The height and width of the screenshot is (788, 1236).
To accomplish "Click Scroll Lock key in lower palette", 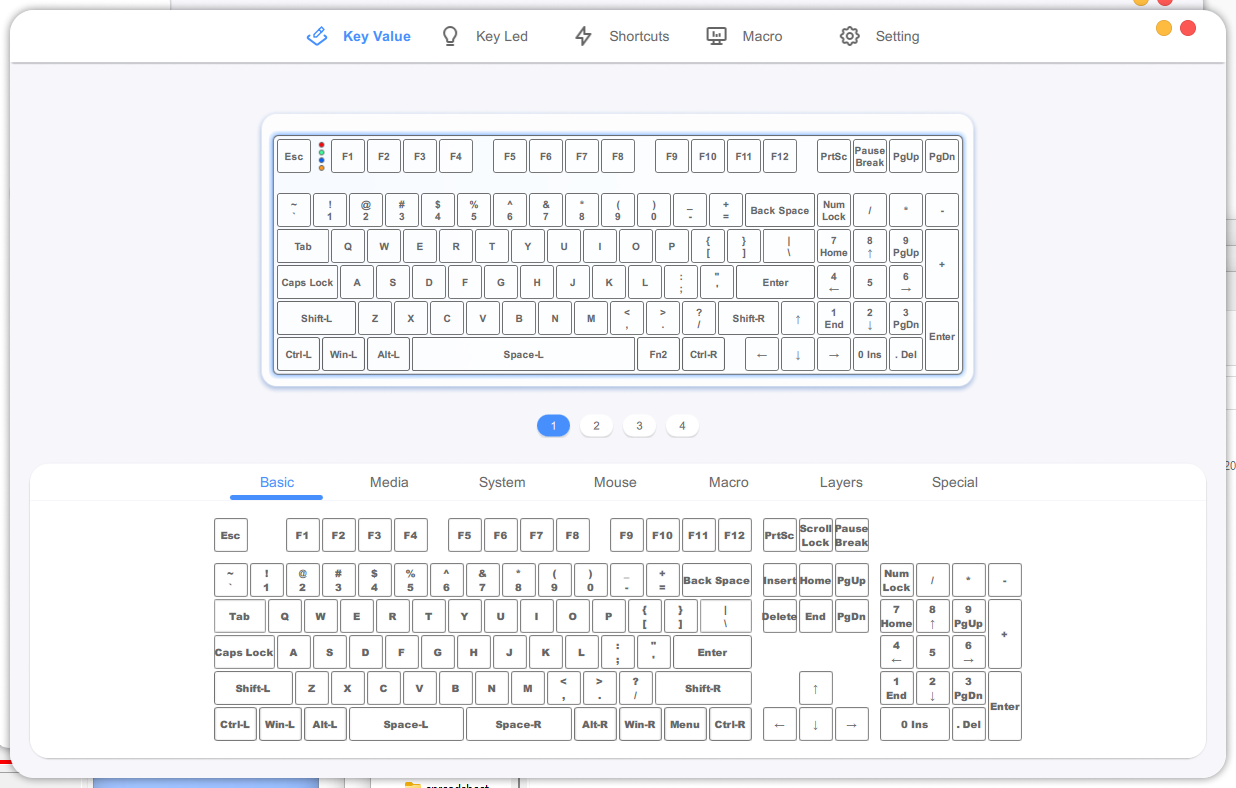I will click(x=815, y=535).
